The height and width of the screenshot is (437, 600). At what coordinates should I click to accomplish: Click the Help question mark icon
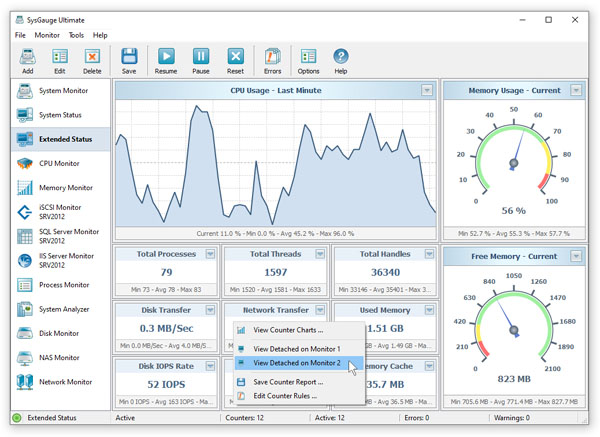pos(341,56)
